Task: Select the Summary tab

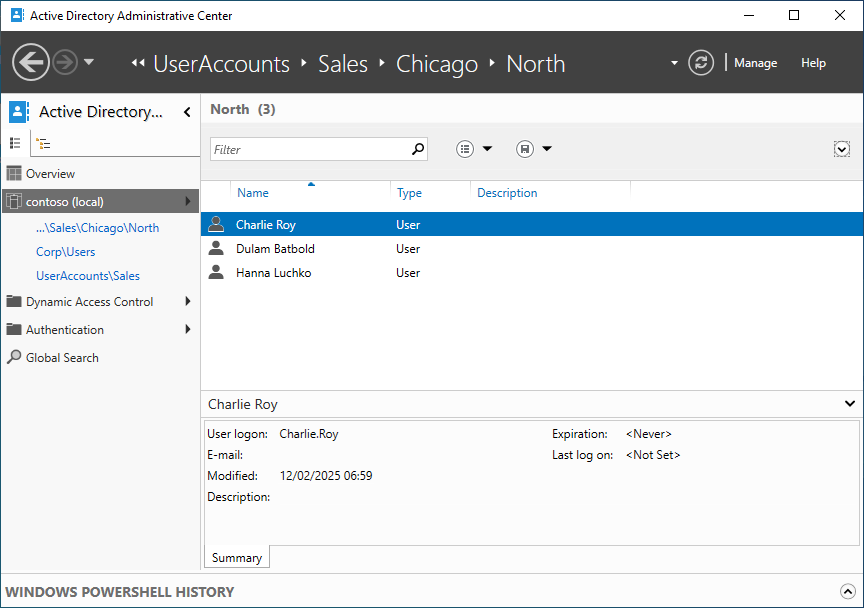Action: [x=237, y=558]
